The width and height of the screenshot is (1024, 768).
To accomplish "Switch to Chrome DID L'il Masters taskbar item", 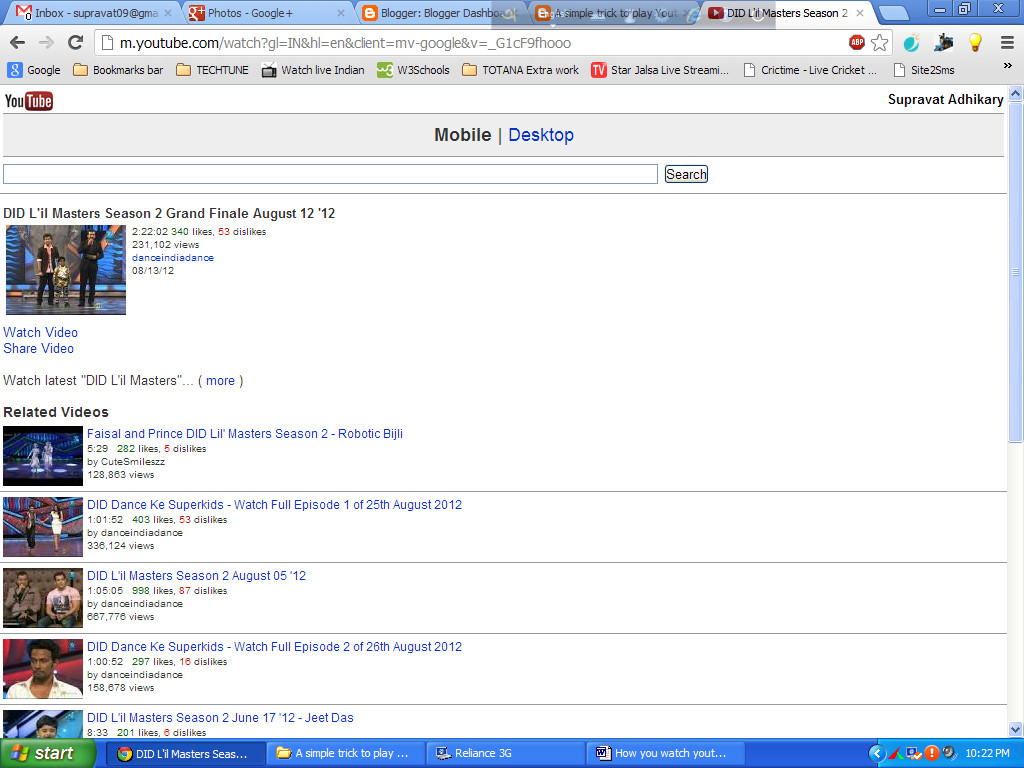I will tap(185, 754).
